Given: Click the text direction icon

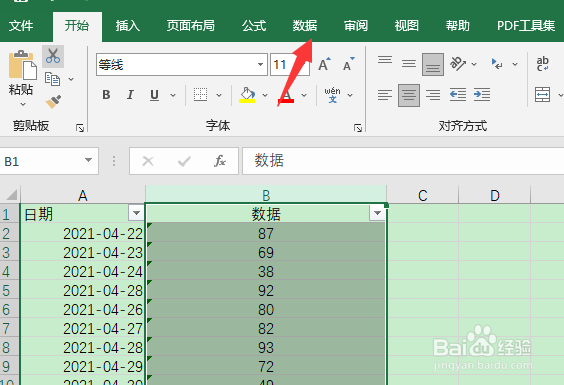Looking at the screenshot, I should click(498, 64).
